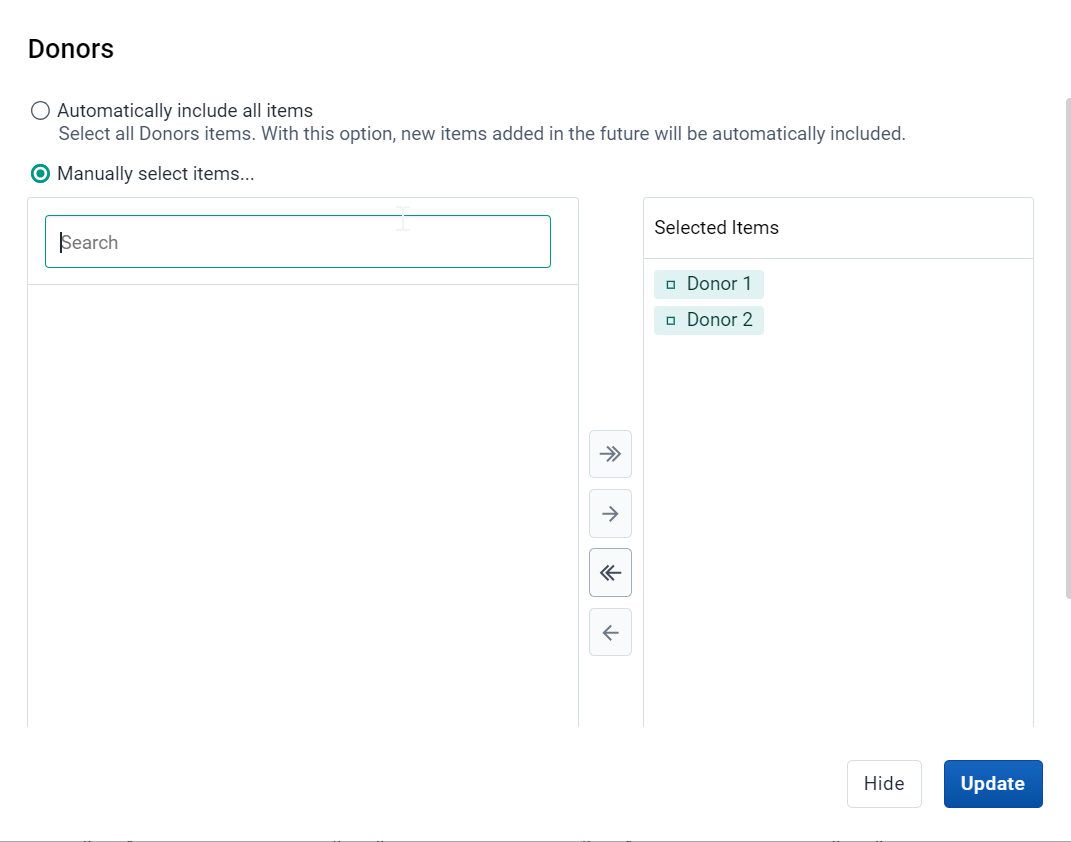The width and height of the screenshot is (1071, 842).
Task: Click the small square icon beside Donor 1
Action: pos(671,285)
